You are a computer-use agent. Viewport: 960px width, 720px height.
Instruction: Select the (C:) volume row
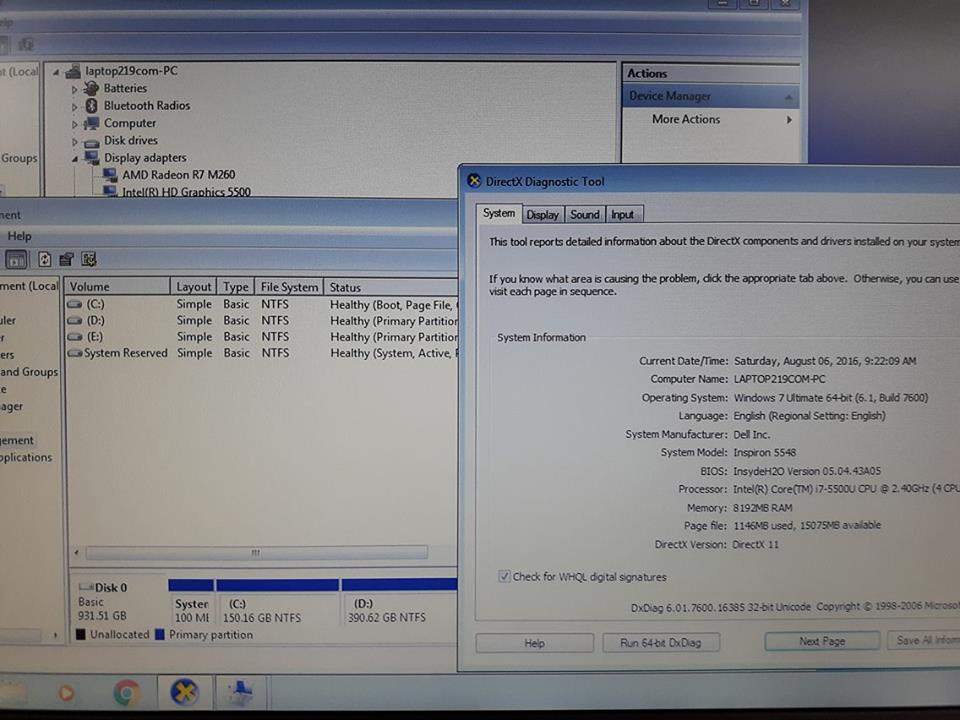(x=262, y=304)
